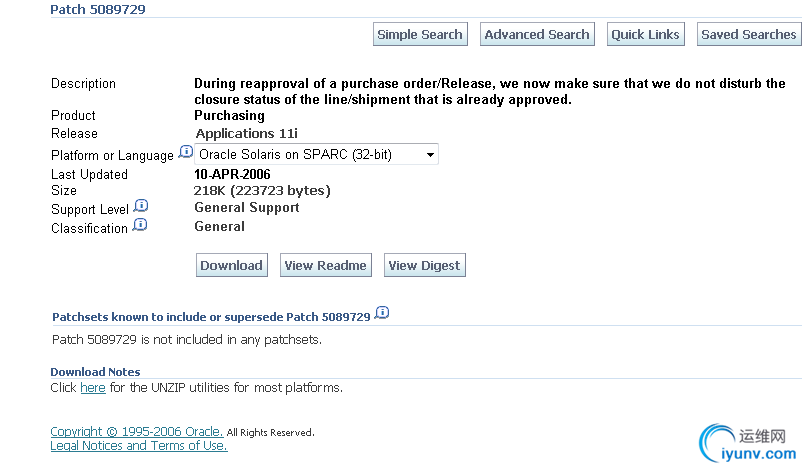Click the Download Notes section heading
This screenshot has width=802, height=470.
(95, 372)
